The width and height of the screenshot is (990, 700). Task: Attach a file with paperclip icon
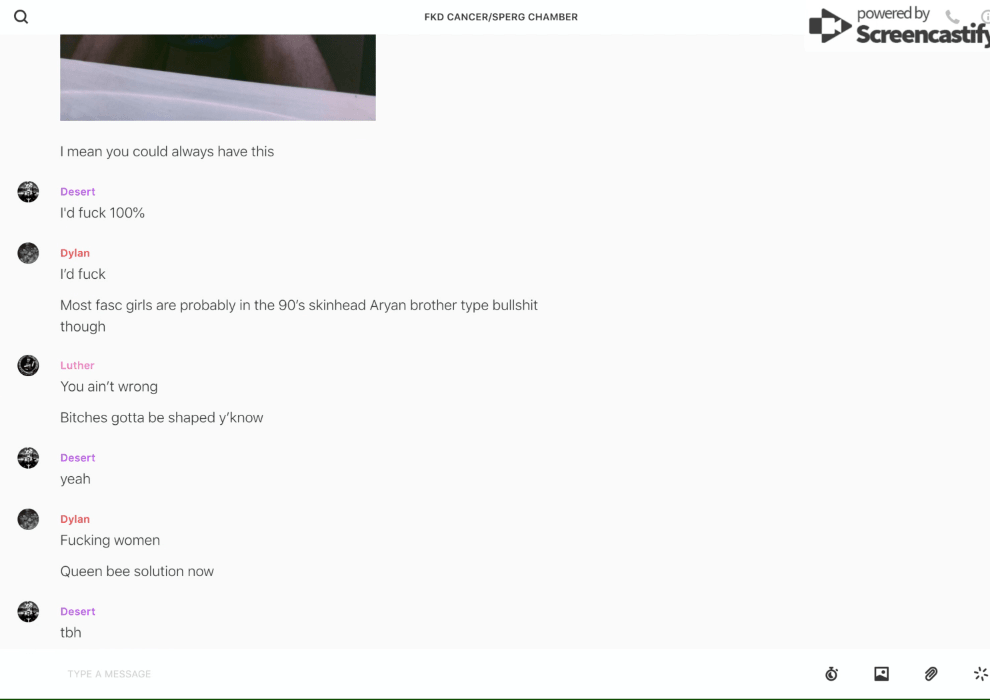(x=931, y=673)
